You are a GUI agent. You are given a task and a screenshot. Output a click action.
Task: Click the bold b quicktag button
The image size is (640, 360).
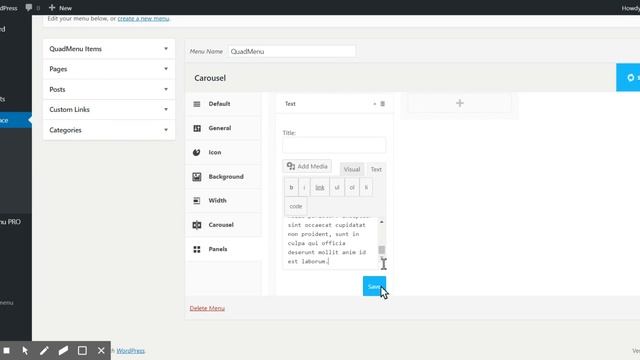point(291,187)
